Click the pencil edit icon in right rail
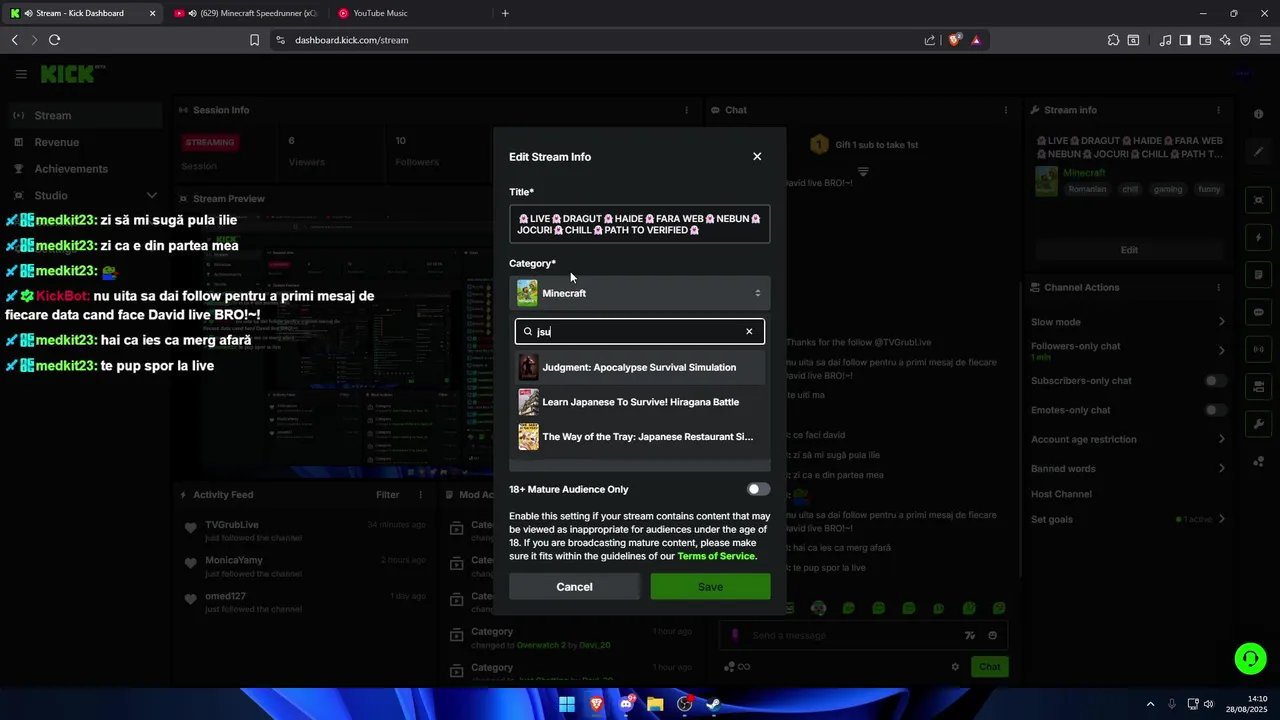Viewport: 1280px width, 720px height. tap(1259, 152)
